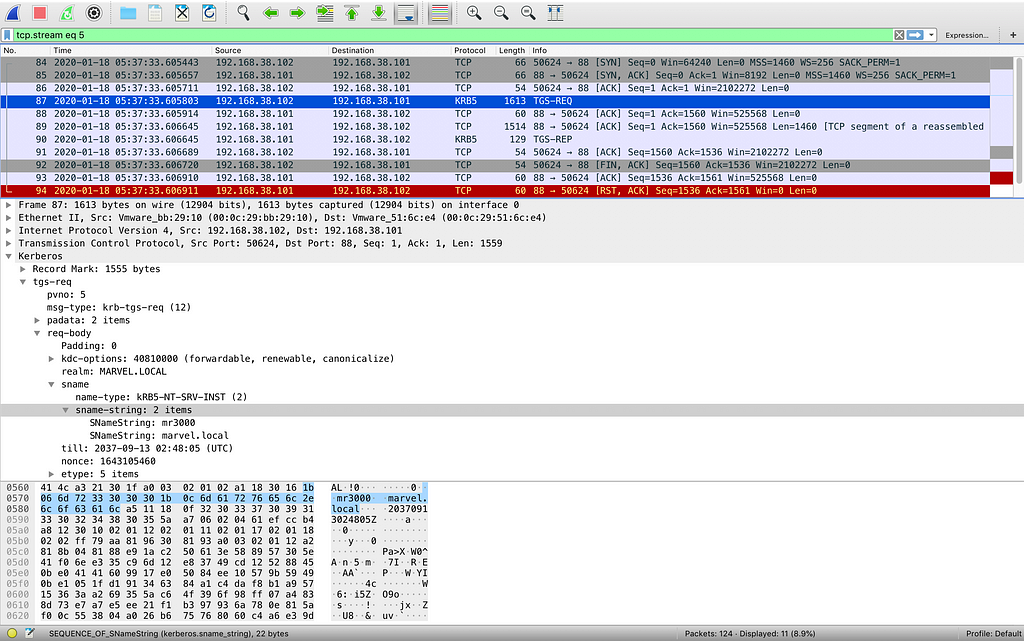Select packet 90 TGS-REP row
This screenshot has width=1024, height=641.
[x=495, y=139]
